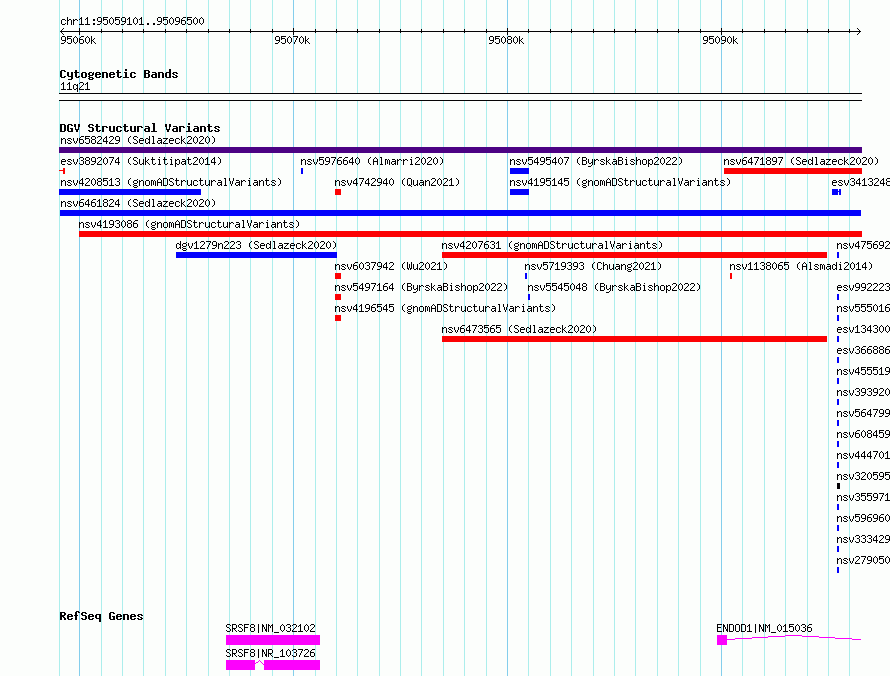This screenshot has height=676, width=890.
Task: Open the nsv320595 variant label
Action: 863,476
